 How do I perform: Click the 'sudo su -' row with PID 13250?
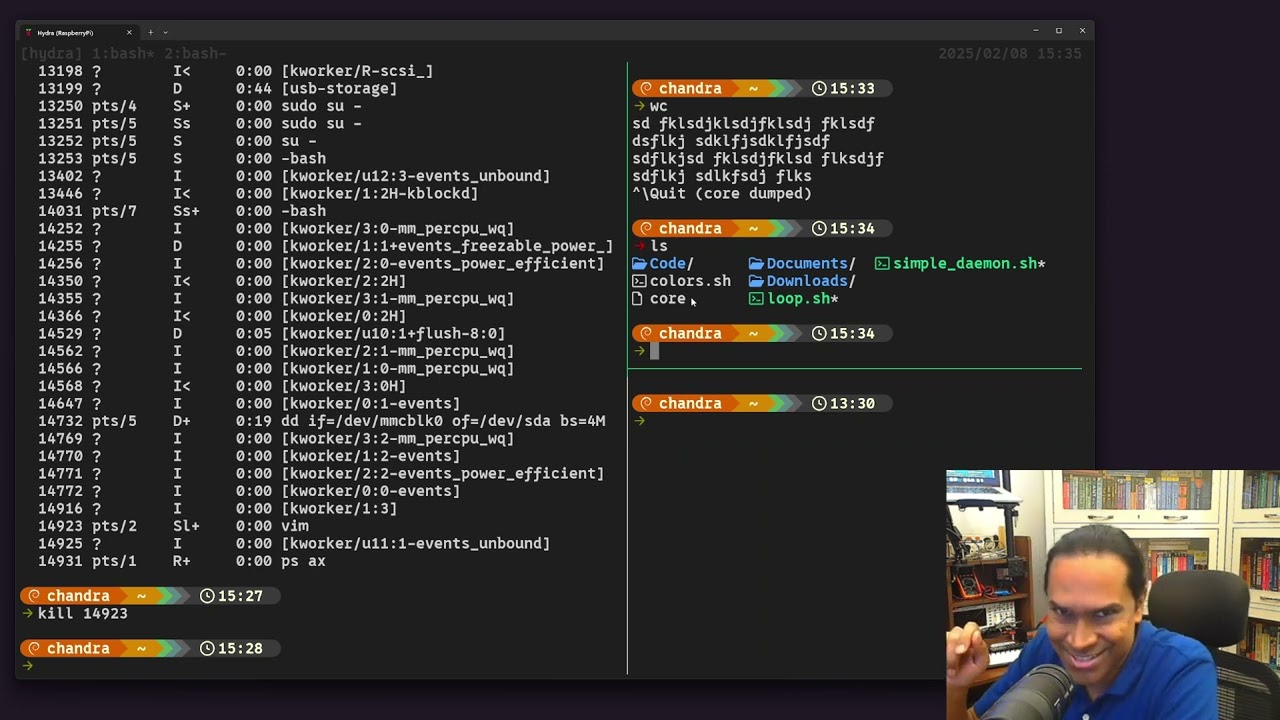200,106
